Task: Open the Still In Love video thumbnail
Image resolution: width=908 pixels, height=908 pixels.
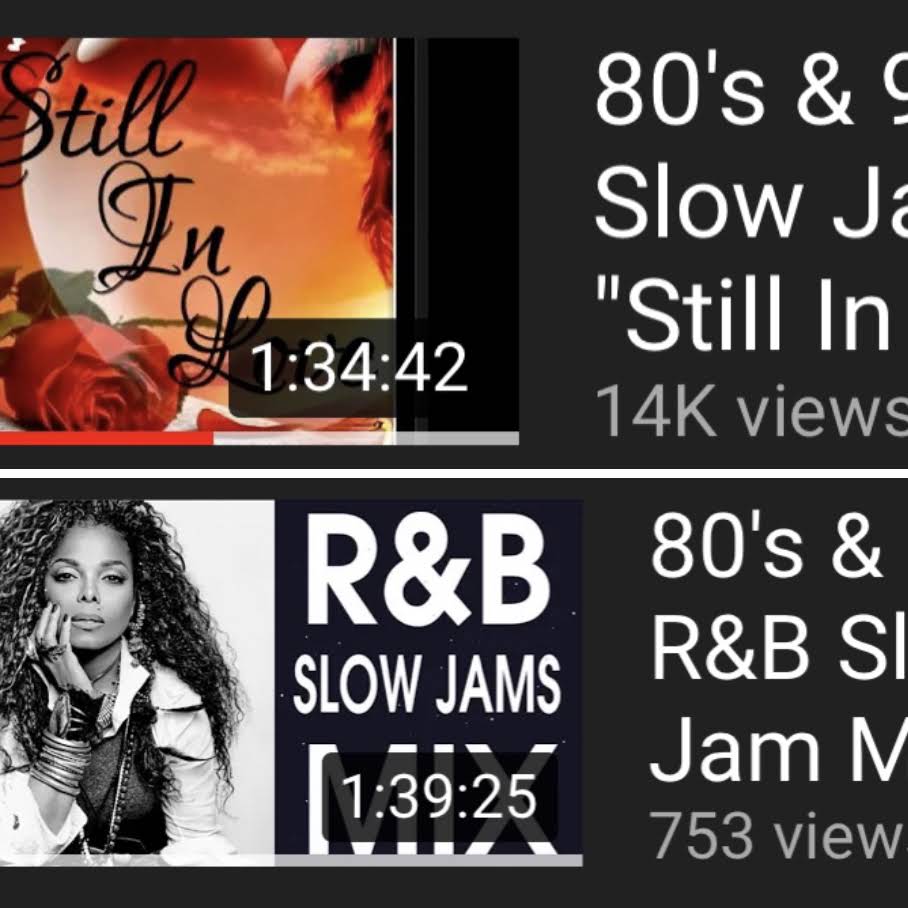Action: pyautogui.click(x=259, y=241)
